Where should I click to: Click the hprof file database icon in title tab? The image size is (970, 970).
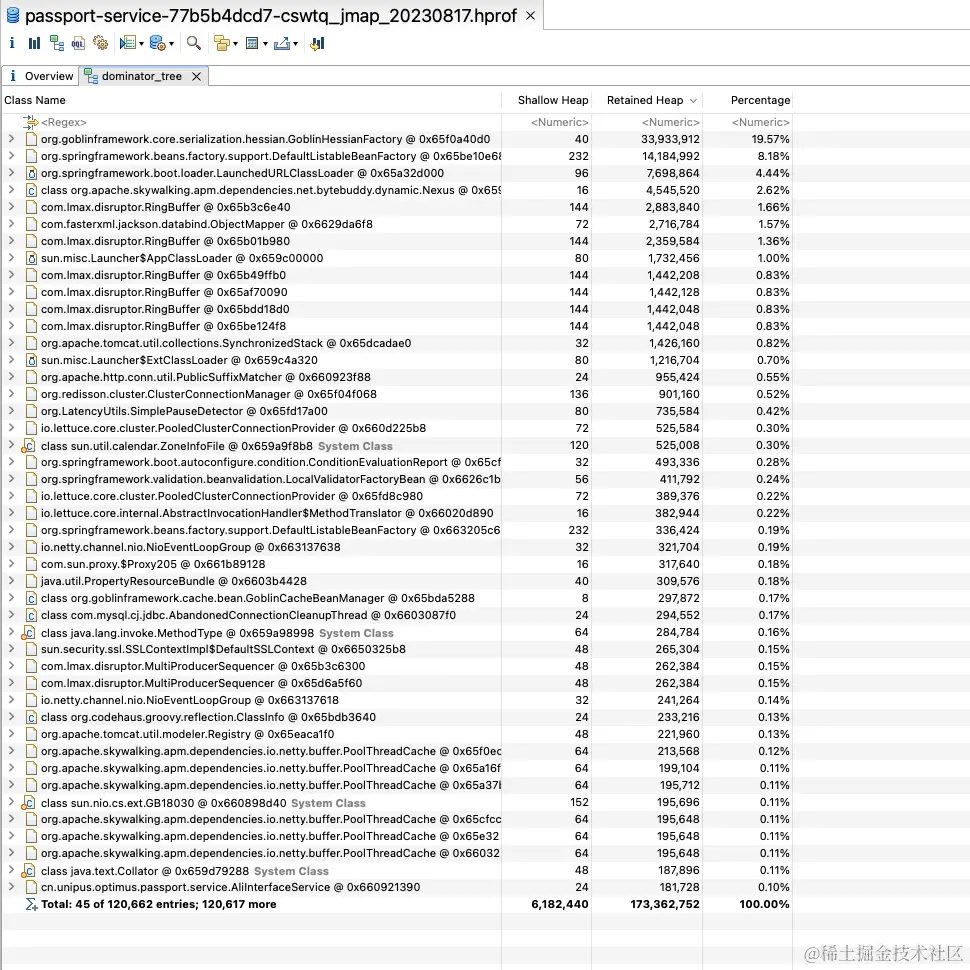pyautogui.click(x=12, y=15)
